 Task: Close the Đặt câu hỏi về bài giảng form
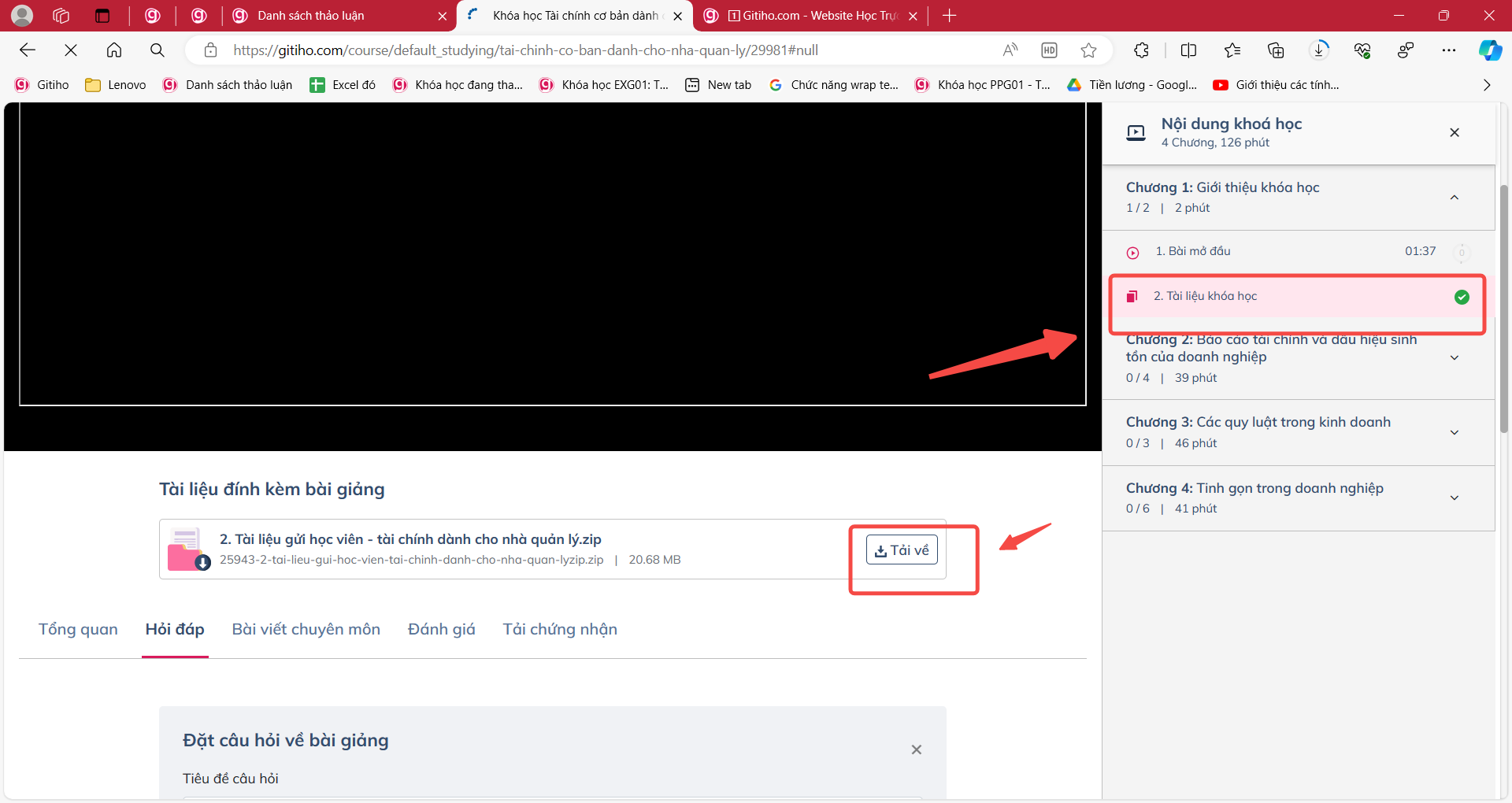916,749
